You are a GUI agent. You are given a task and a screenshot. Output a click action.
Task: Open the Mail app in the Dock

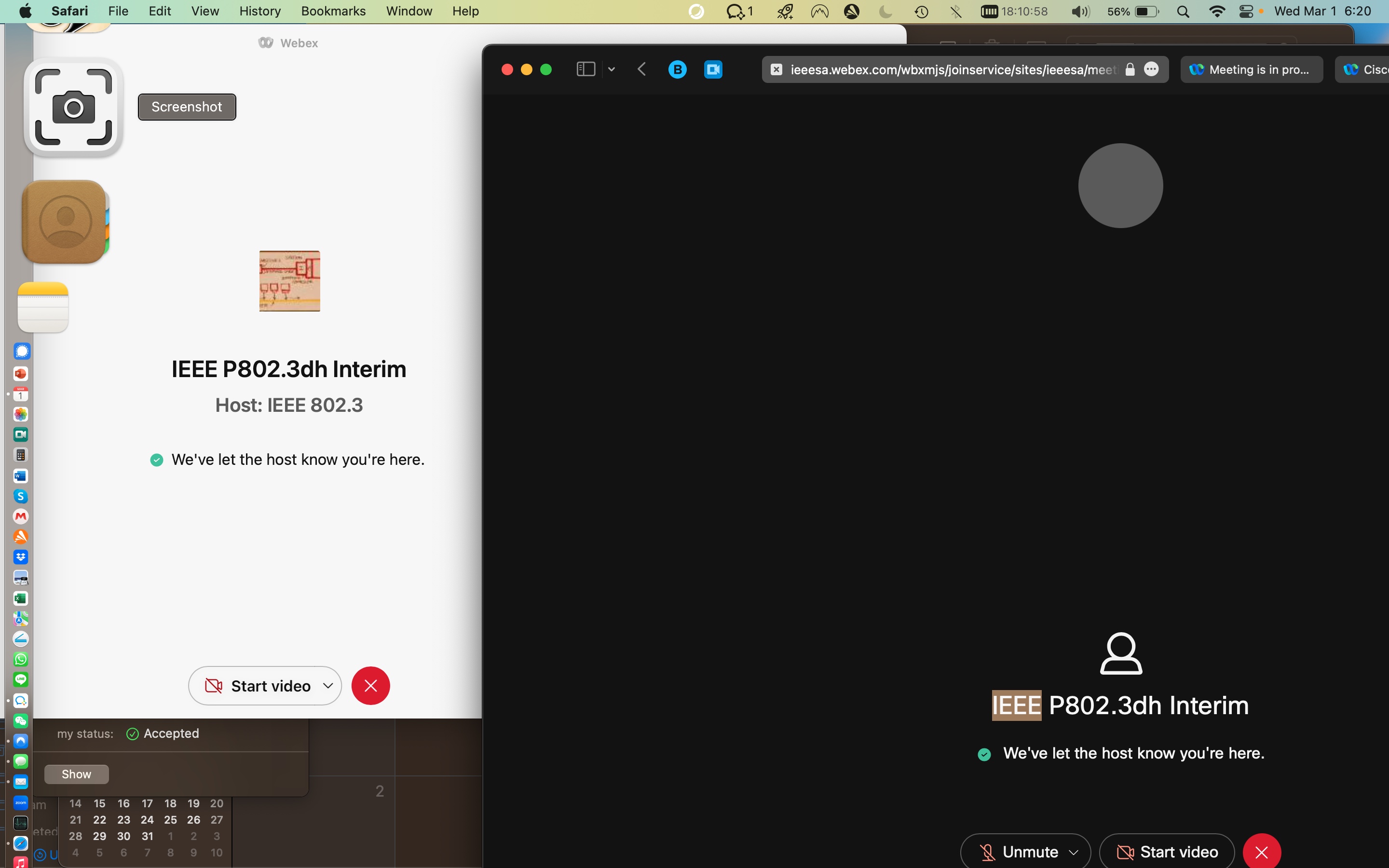(21, 781)
